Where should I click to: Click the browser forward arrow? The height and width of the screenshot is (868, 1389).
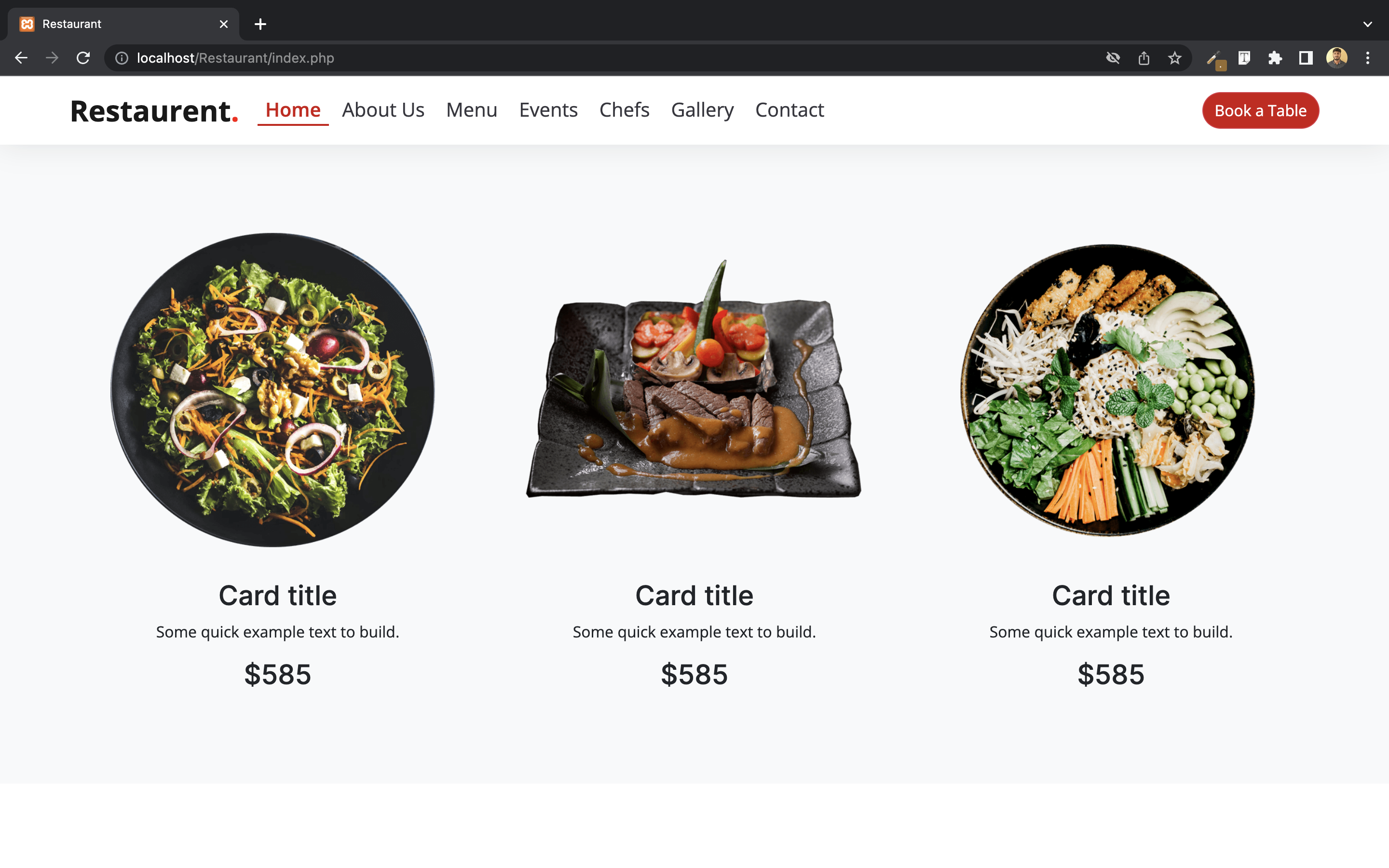coord(52,58)
